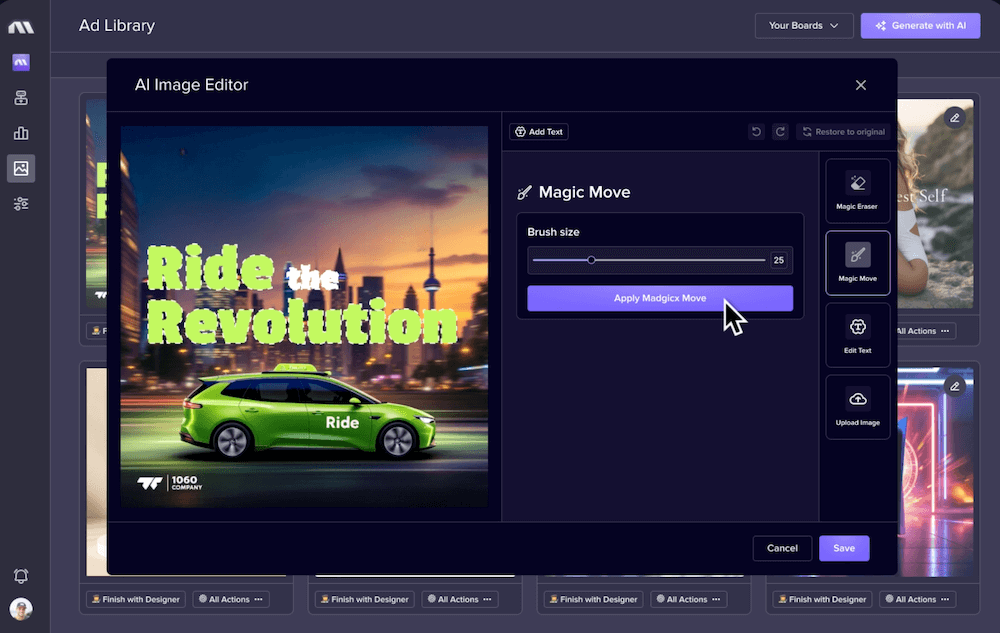This screenshot has width=1000, height=633.
Task: Open the notifications bell icon
Action: pos(21,576)
